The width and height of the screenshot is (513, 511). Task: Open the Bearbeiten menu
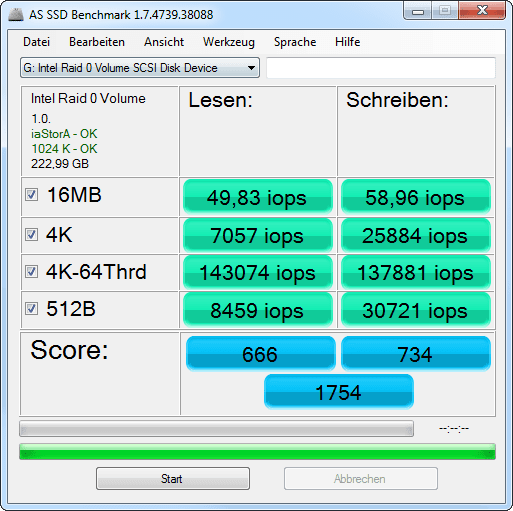pyautogui.click(x=97, y=42)
